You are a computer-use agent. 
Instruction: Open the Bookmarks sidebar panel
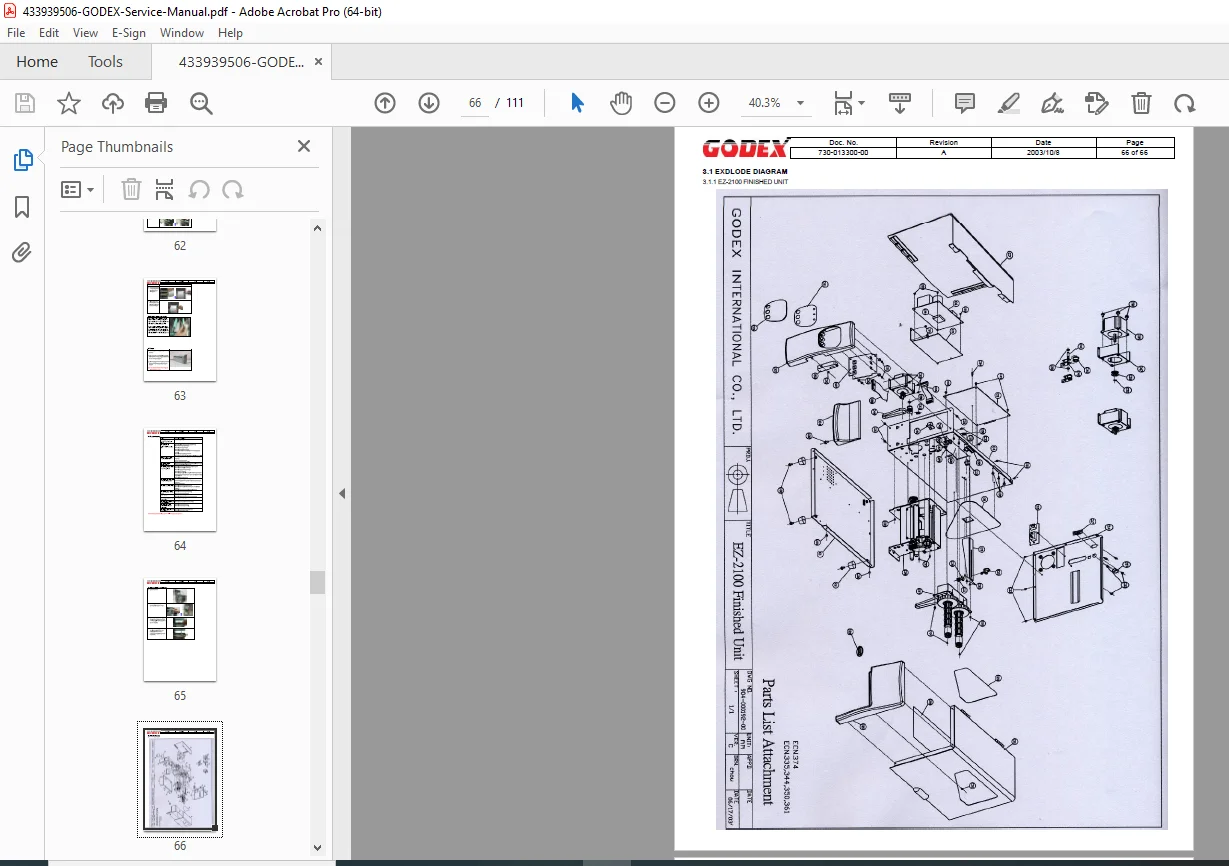click(22, 207)
